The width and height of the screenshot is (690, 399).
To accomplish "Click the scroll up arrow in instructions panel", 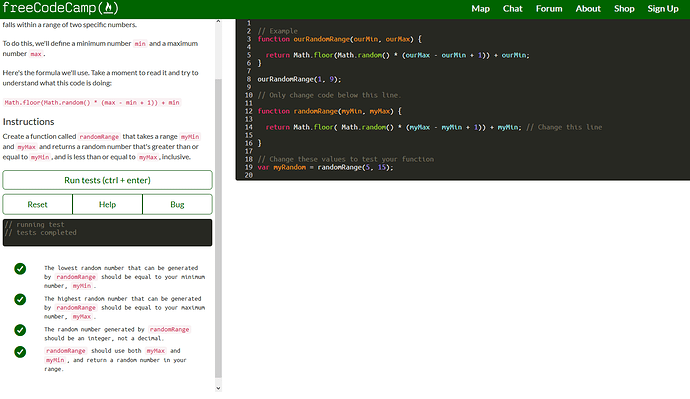I will pyautogui.click(x=219, y=21).
